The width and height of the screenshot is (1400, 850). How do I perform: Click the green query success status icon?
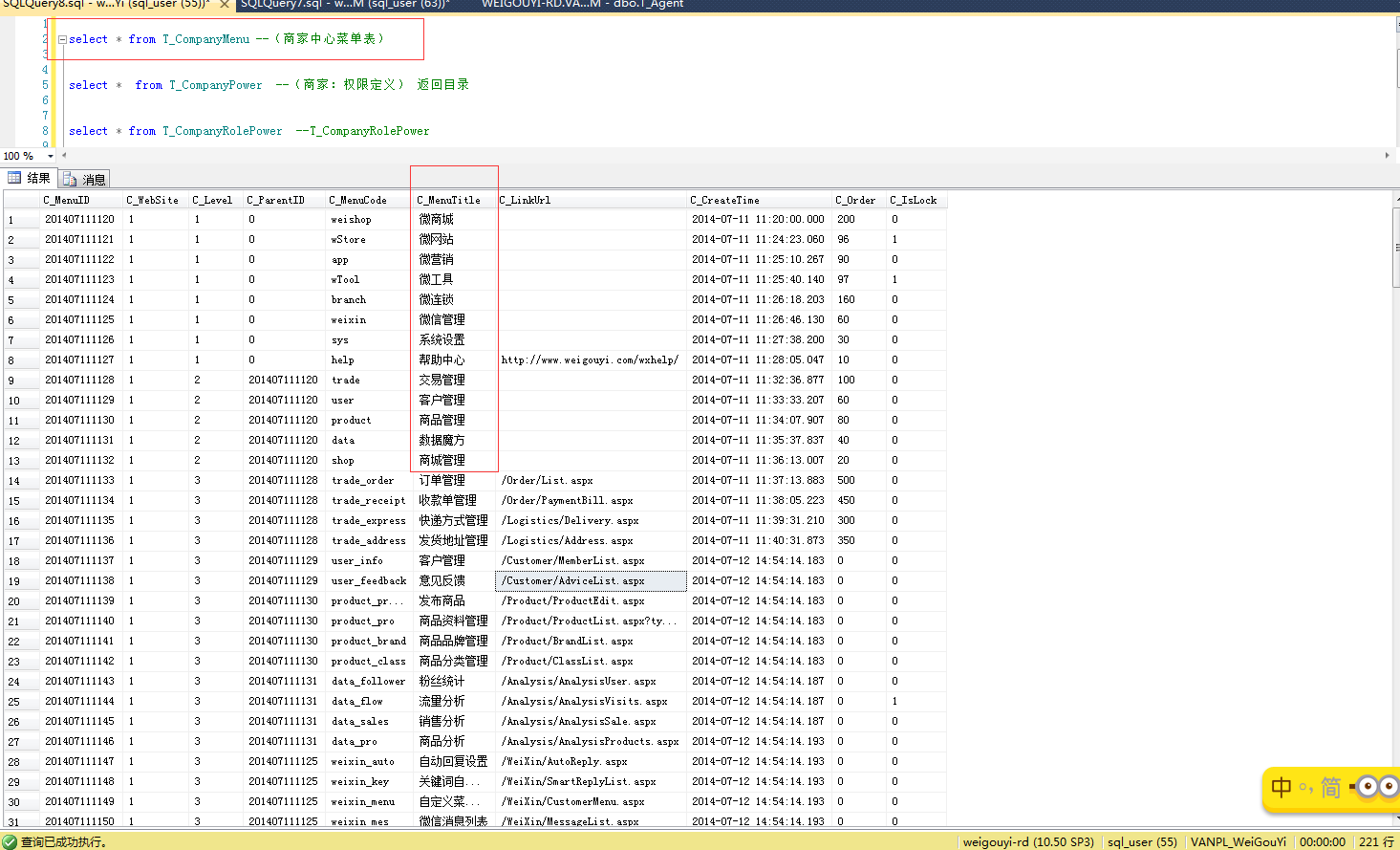pyautogui.click(x=10, y=841)
